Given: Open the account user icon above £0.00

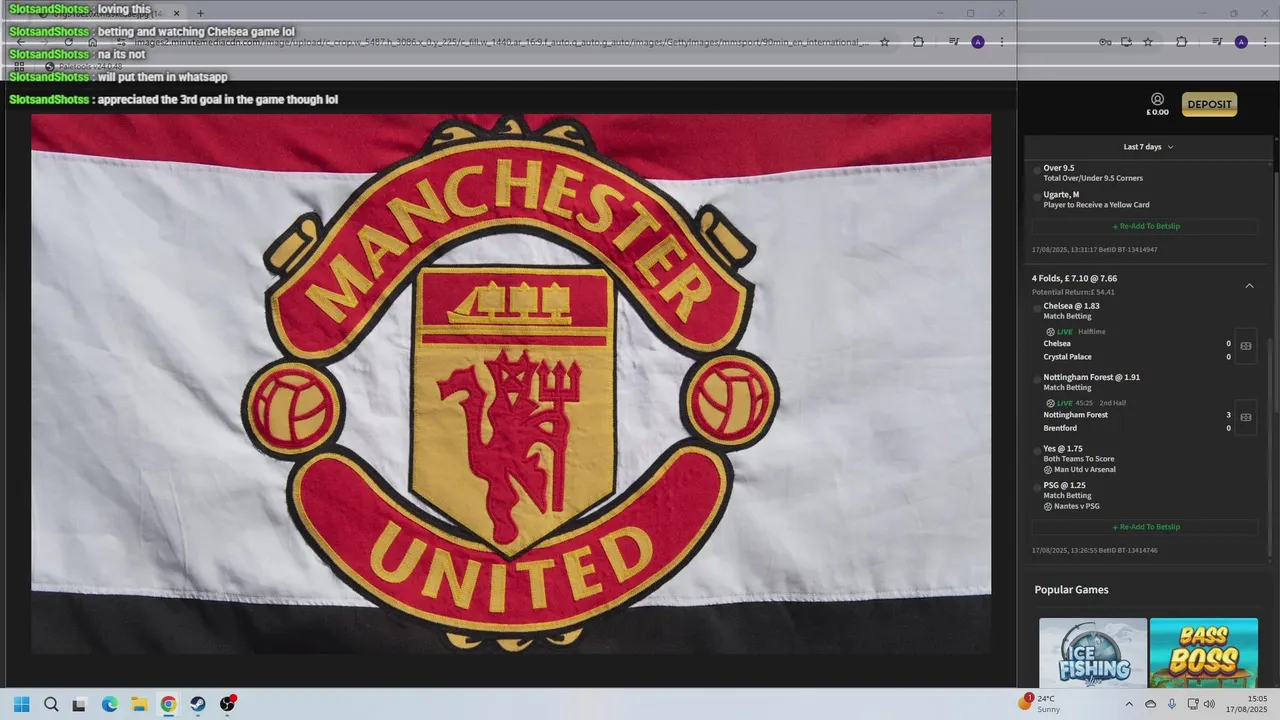Looking at the screenshot, I should (x=1157, y=99).
